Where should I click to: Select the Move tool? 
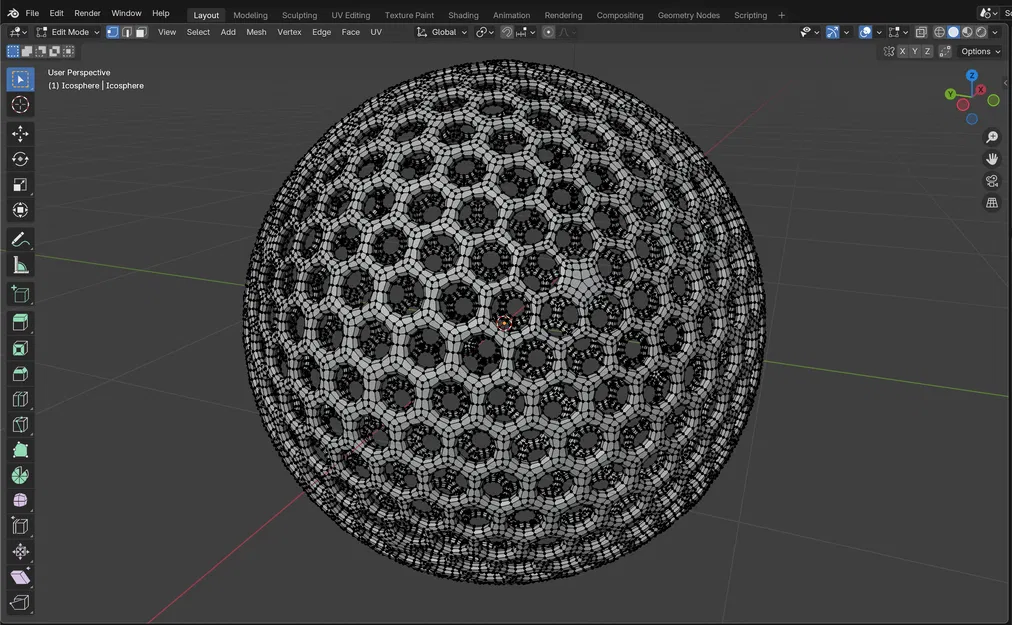(20, 132)
